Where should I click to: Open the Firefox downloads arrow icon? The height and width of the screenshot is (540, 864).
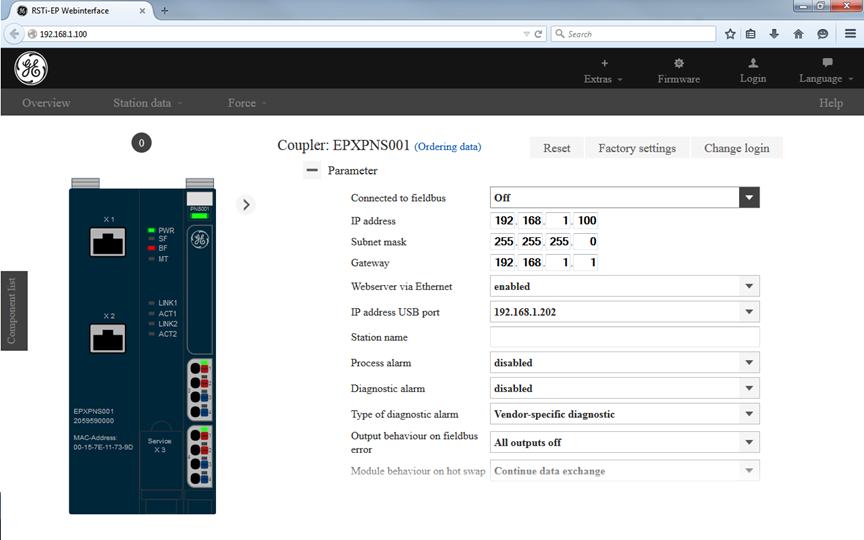(x=774, y=34)
